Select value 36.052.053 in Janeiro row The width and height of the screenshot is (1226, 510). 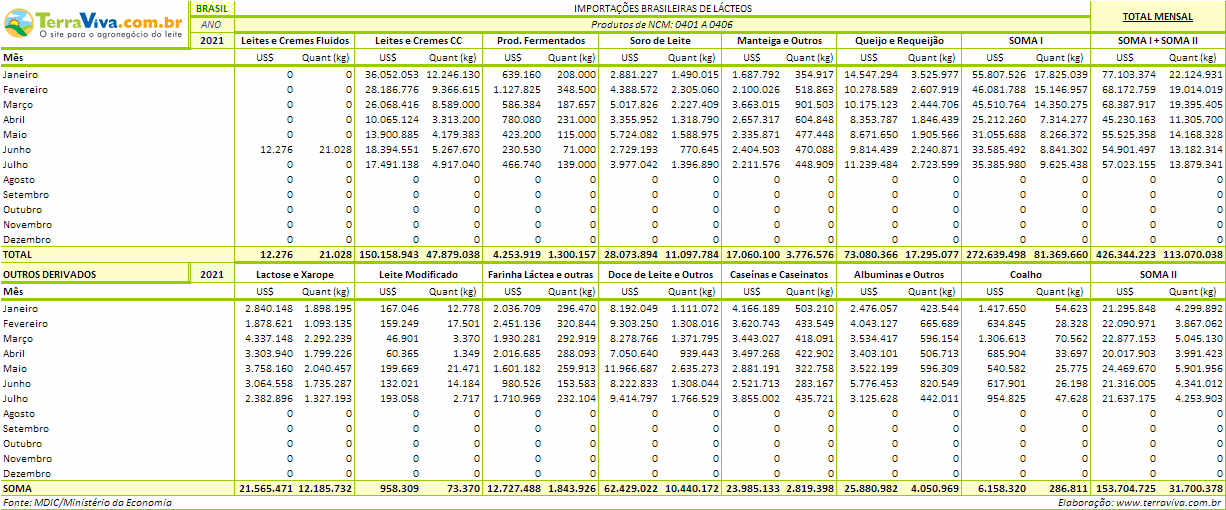coord(393,75)
